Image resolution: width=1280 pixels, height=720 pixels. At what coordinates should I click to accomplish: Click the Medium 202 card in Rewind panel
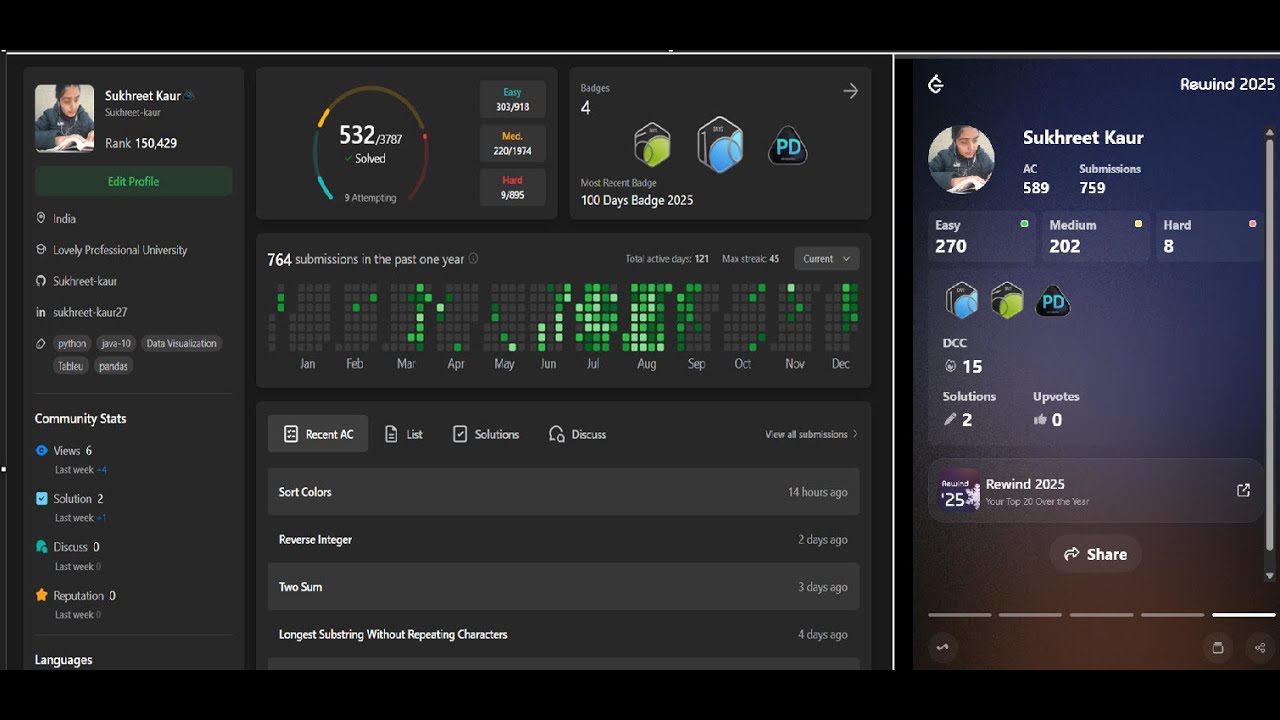1096,236
